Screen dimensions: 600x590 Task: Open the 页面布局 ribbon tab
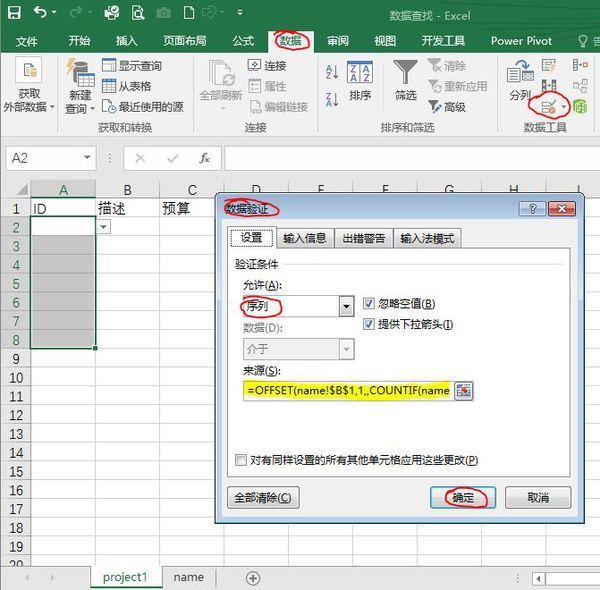[x=185, y=41]
